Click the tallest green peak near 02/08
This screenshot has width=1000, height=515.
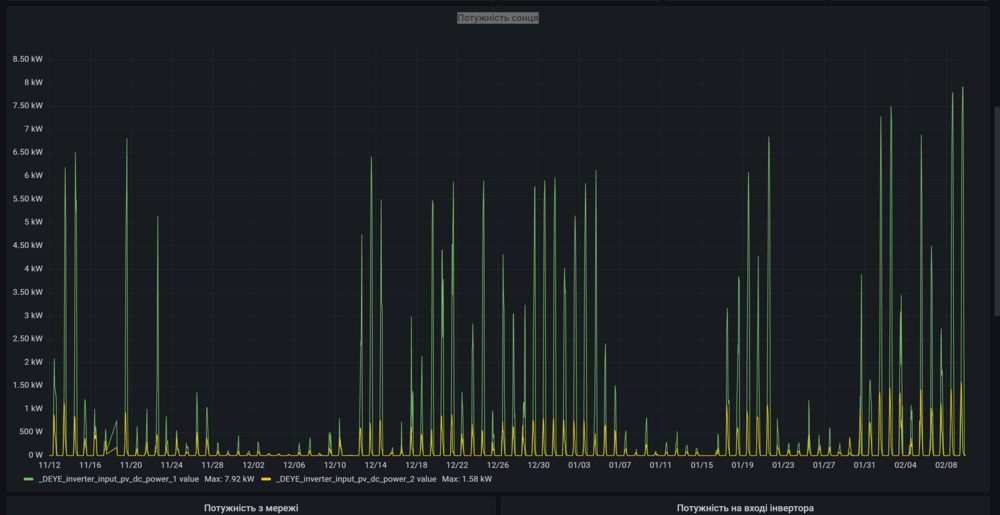[963, 88]
